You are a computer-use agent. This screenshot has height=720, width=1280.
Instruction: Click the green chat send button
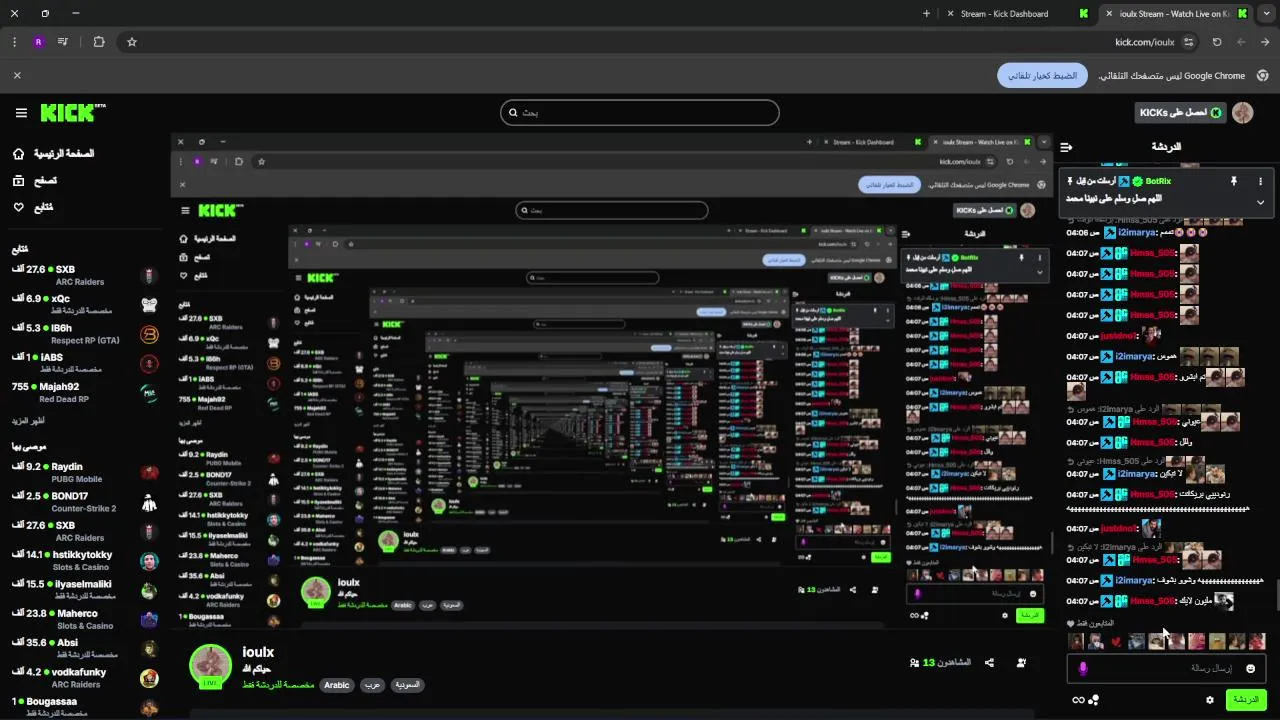pos(1246,700)
